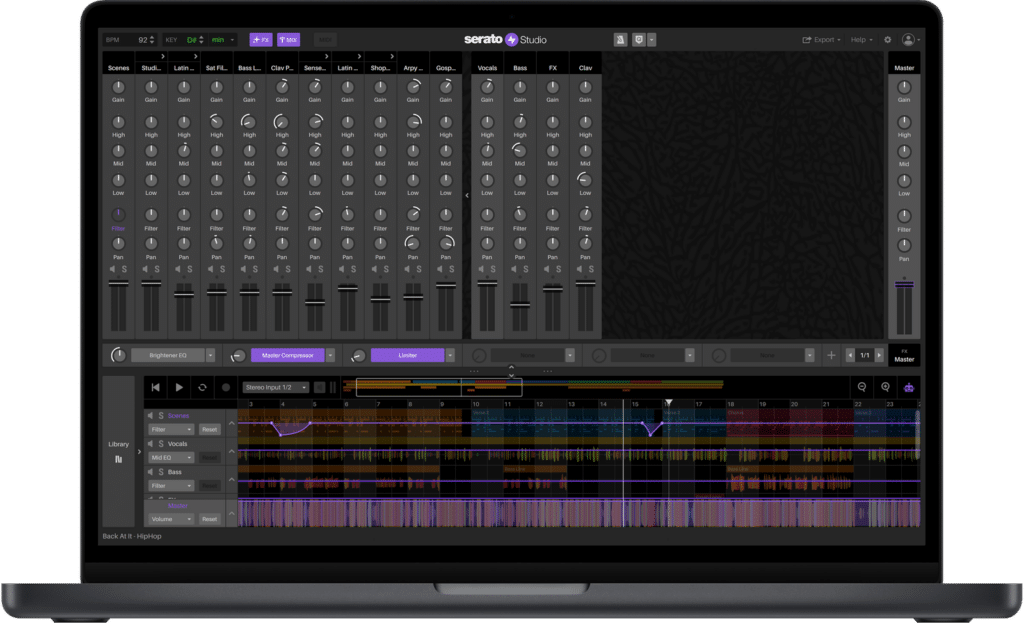Reset the Master Volume automation
The height and width of the screenshot is (623, 1024).
(209, 519)
